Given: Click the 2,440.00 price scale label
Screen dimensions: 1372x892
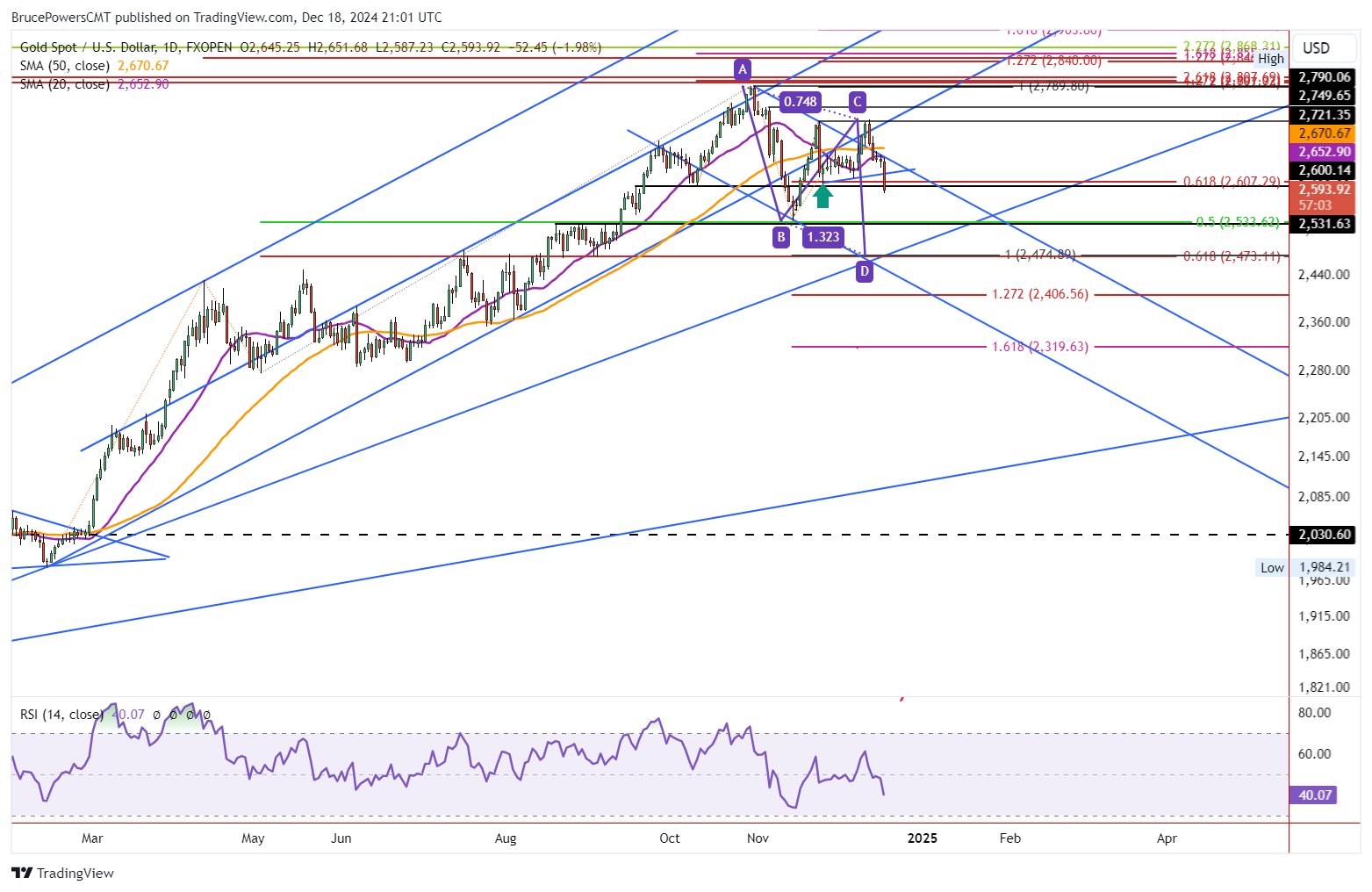Looking at the screenshot, I should (1324, 275).
